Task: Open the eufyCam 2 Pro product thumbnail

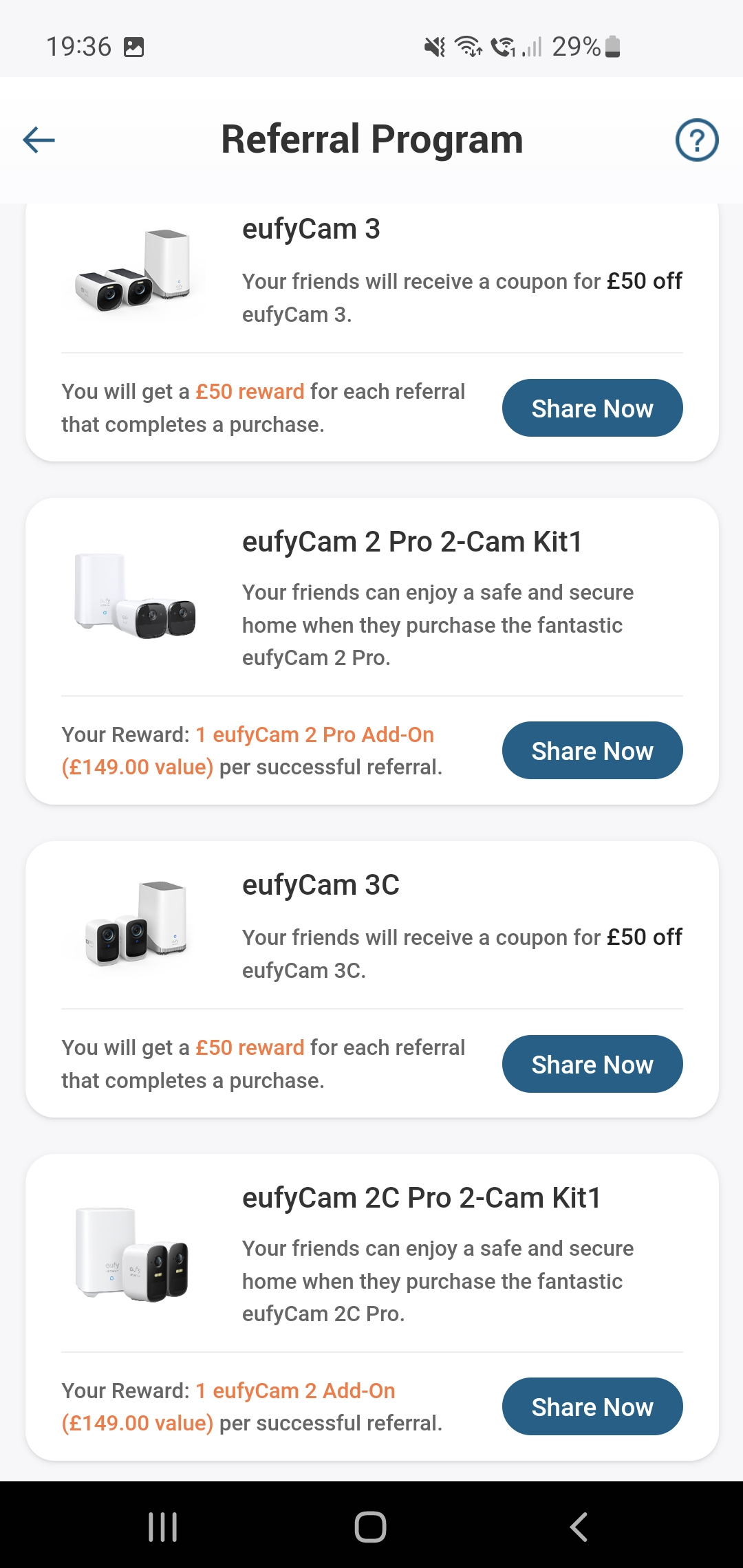Action: coord(135,596)
